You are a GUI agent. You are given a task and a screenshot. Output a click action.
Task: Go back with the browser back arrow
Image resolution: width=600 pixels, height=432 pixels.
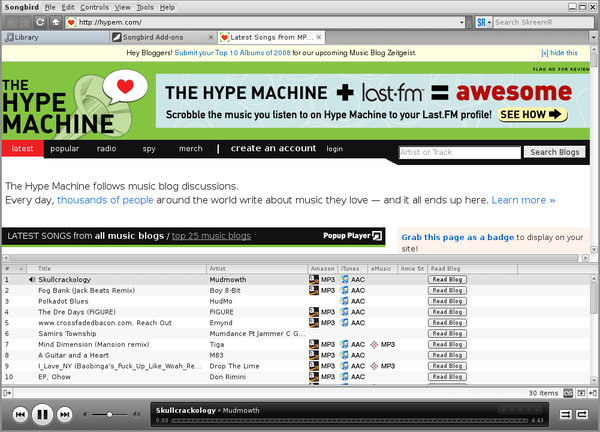pos(12,22)
